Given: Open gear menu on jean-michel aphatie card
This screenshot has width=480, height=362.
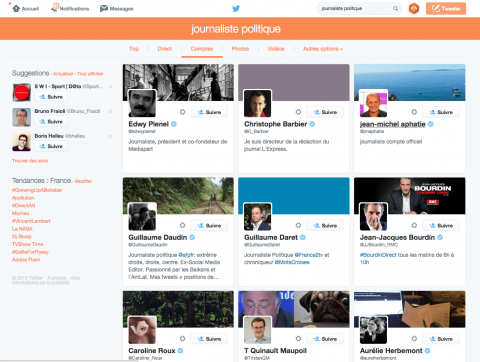Looking at the screenshot, I should 414,112.
